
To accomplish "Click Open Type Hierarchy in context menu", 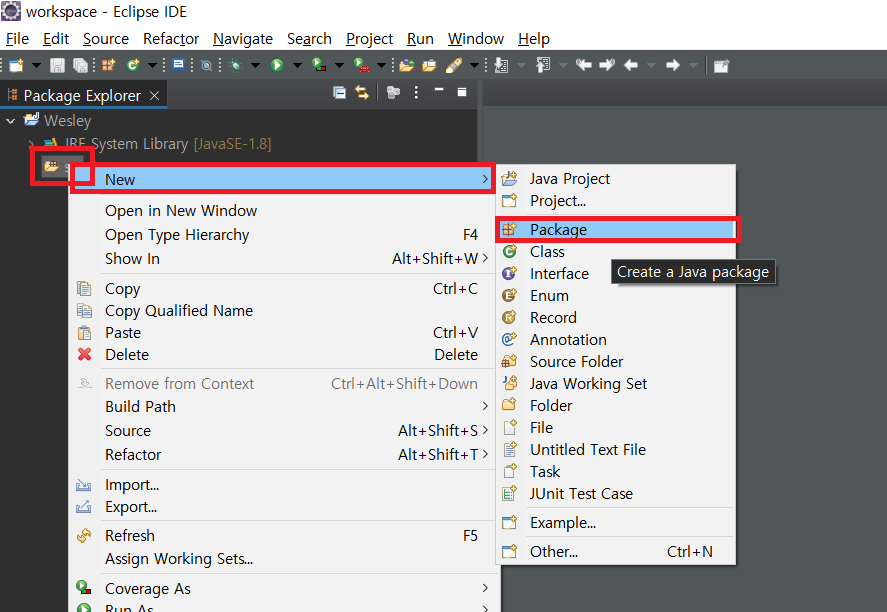I will pos(283,235).
